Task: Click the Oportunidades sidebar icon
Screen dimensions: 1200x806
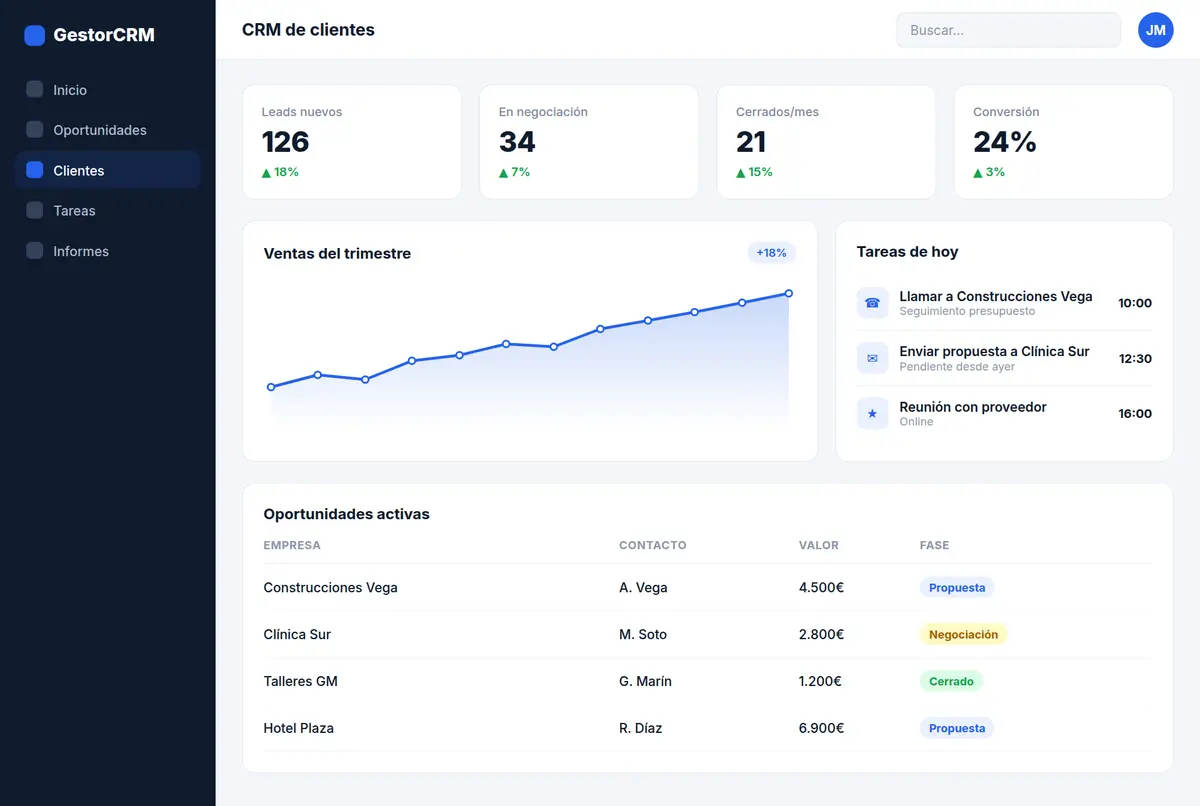Action: [35, 130]
